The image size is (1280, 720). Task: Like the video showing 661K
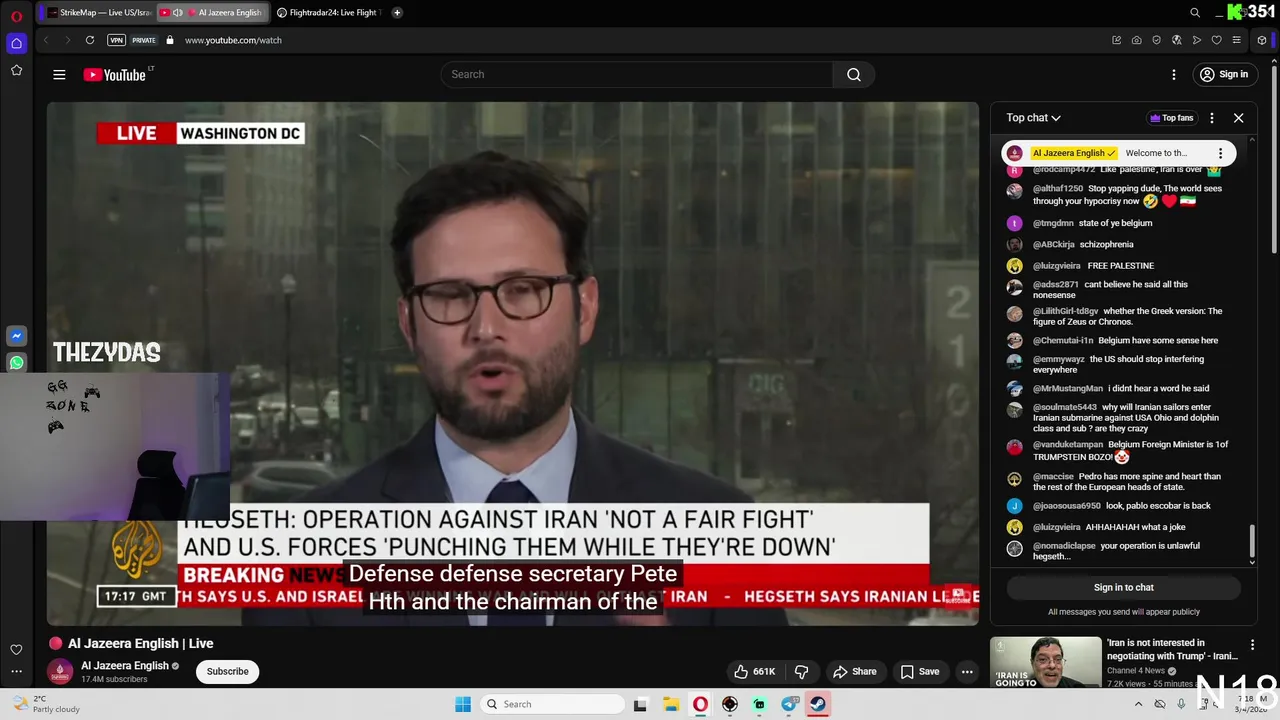point(755,671)
